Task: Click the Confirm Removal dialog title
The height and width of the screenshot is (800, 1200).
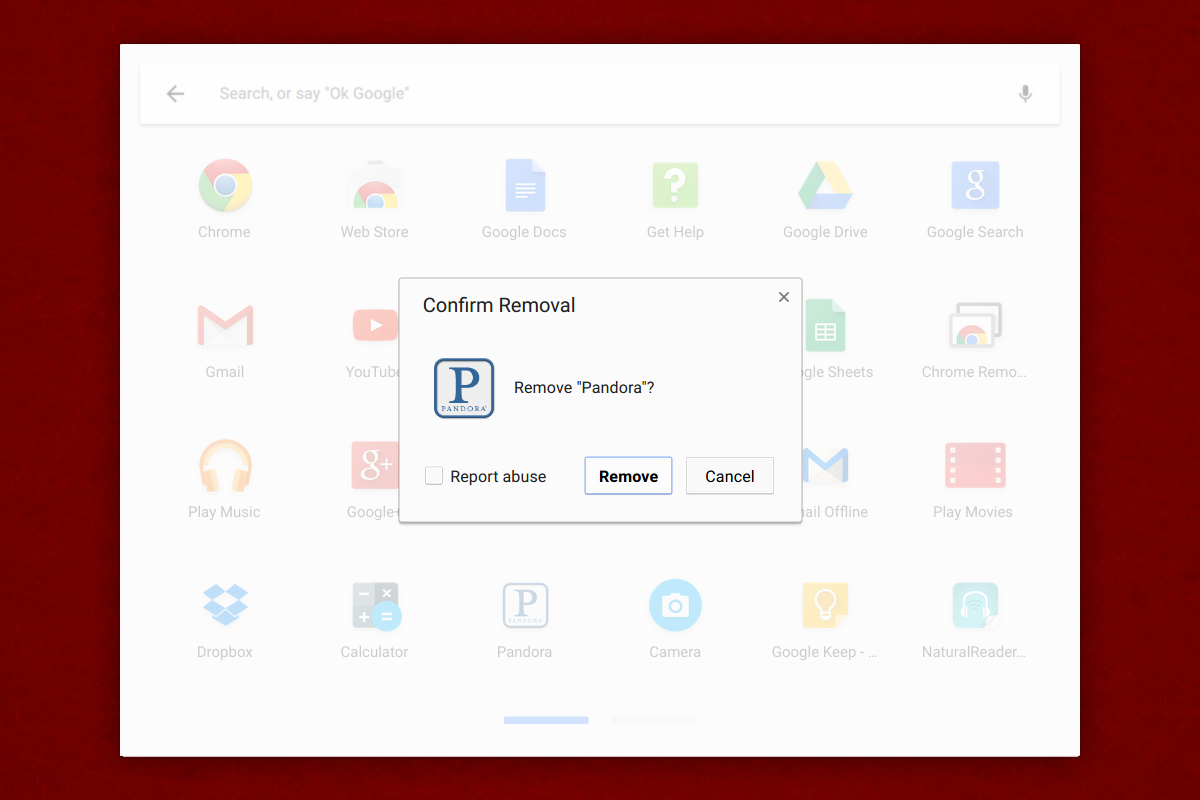Action: tap(499, 306)
